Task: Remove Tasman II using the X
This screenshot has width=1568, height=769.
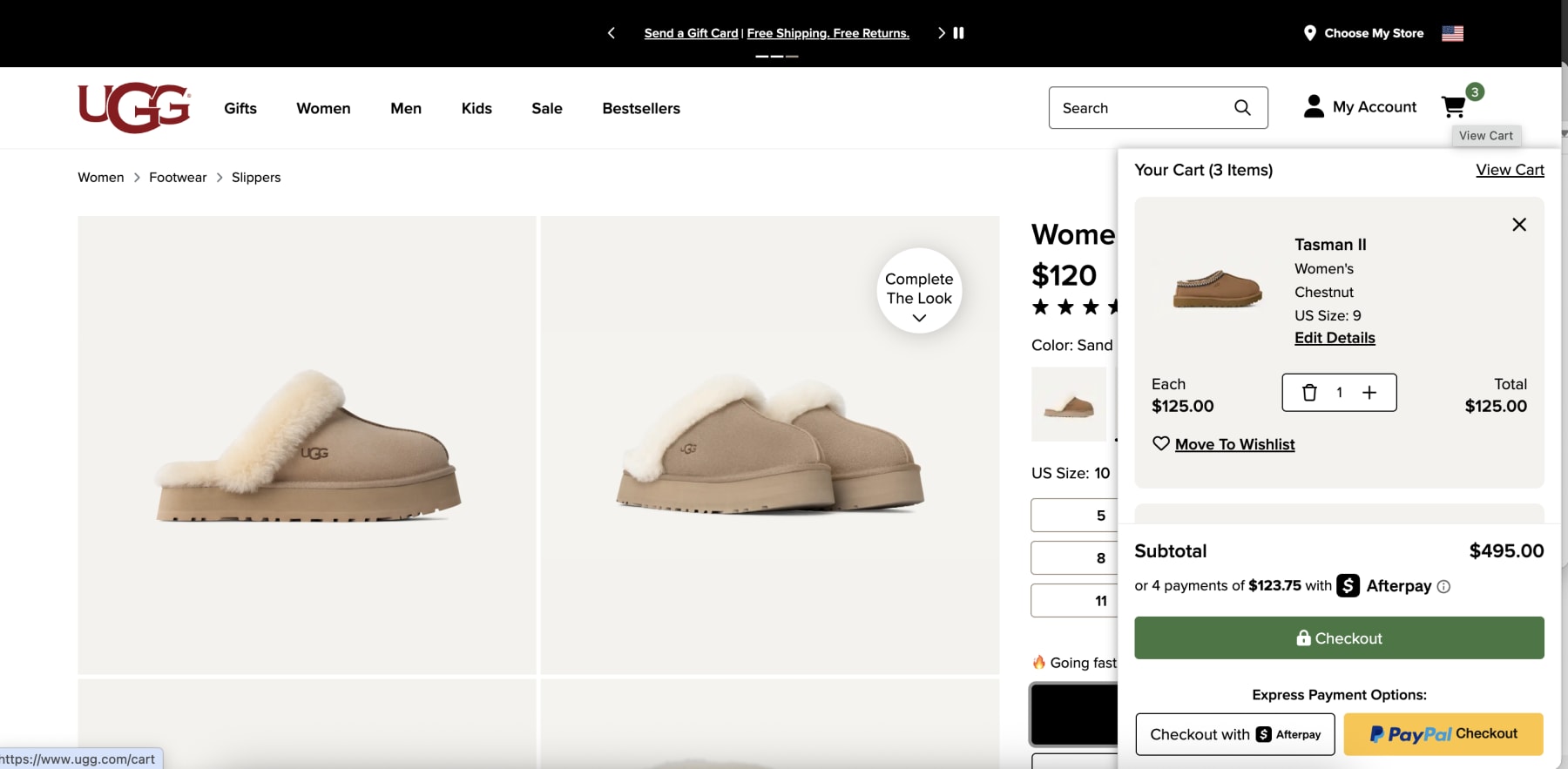Action: [1519, 225]
